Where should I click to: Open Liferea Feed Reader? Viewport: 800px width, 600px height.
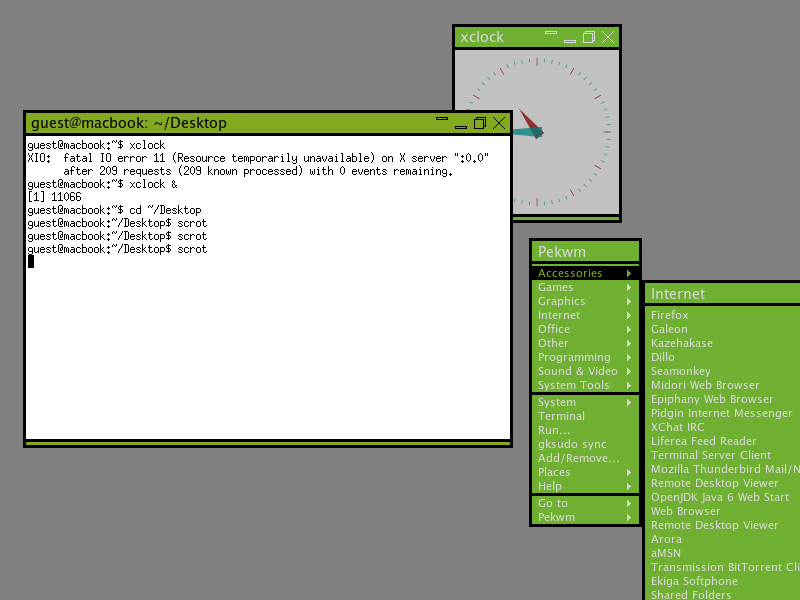point(722,441)
